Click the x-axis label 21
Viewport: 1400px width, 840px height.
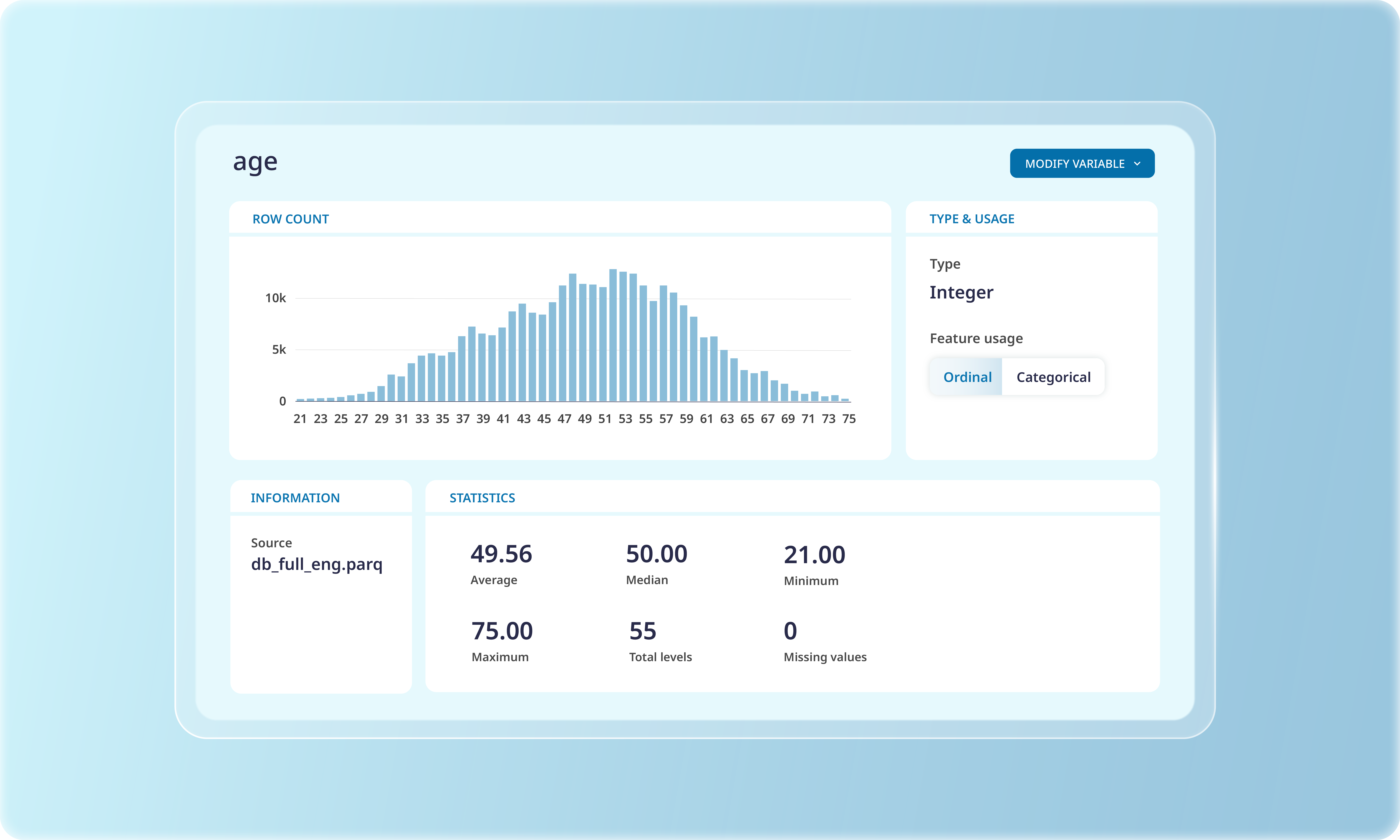pyautogui.click(x=300, y=419)
